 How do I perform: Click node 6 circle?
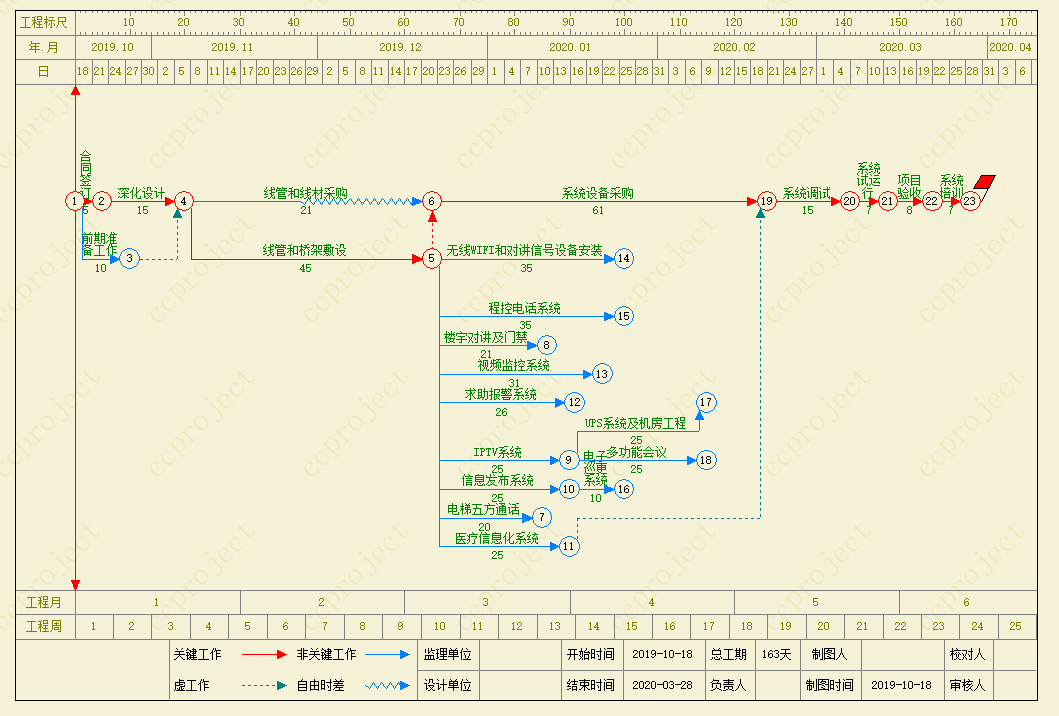432,201
